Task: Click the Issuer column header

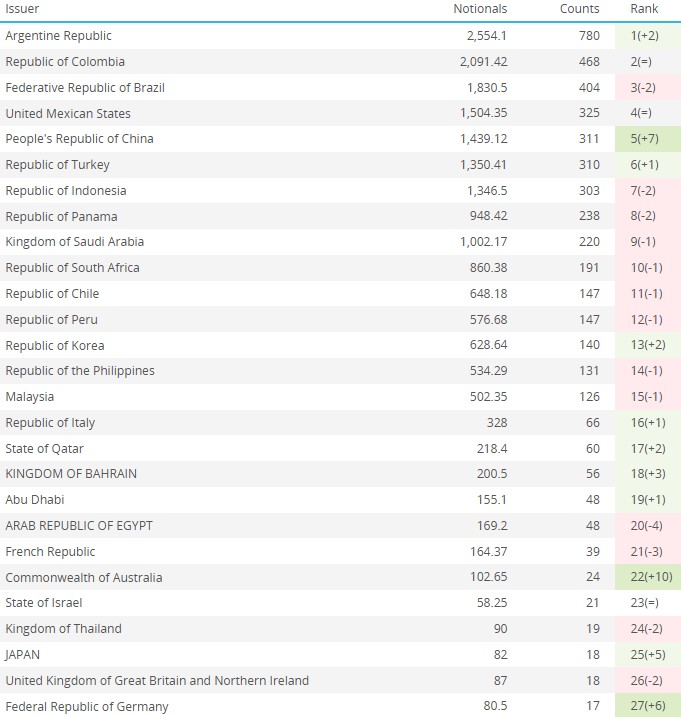Action: click(22, 9)
